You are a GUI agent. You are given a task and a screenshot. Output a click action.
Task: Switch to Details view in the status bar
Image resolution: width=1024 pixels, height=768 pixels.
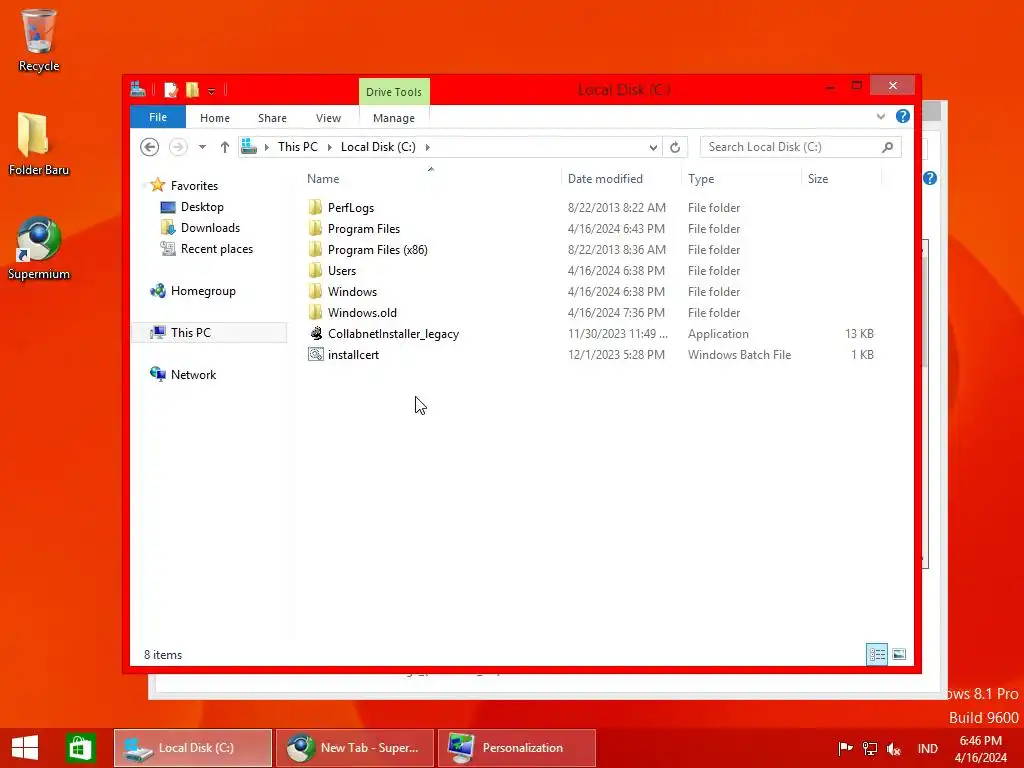click(x=877, y=654)
